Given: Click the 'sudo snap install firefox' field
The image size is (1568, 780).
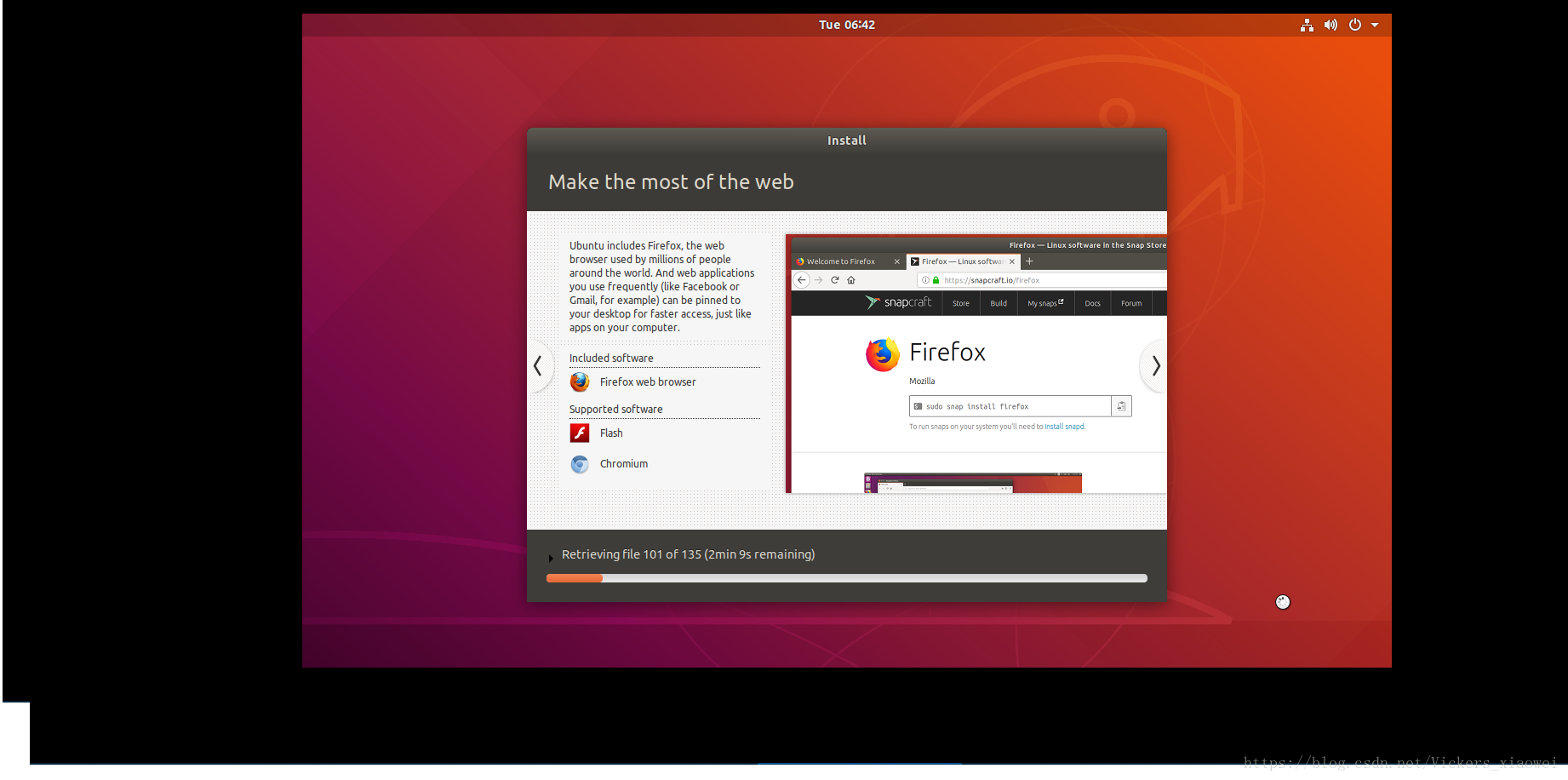Looking at the screenshot, I should point(1010,406).
